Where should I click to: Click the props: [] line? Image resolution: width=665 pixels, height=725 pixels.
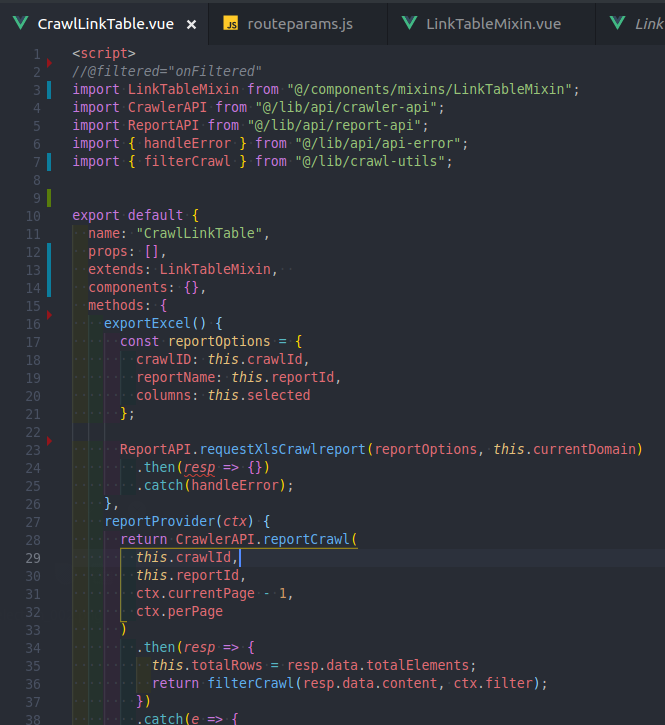pos(127,252)
